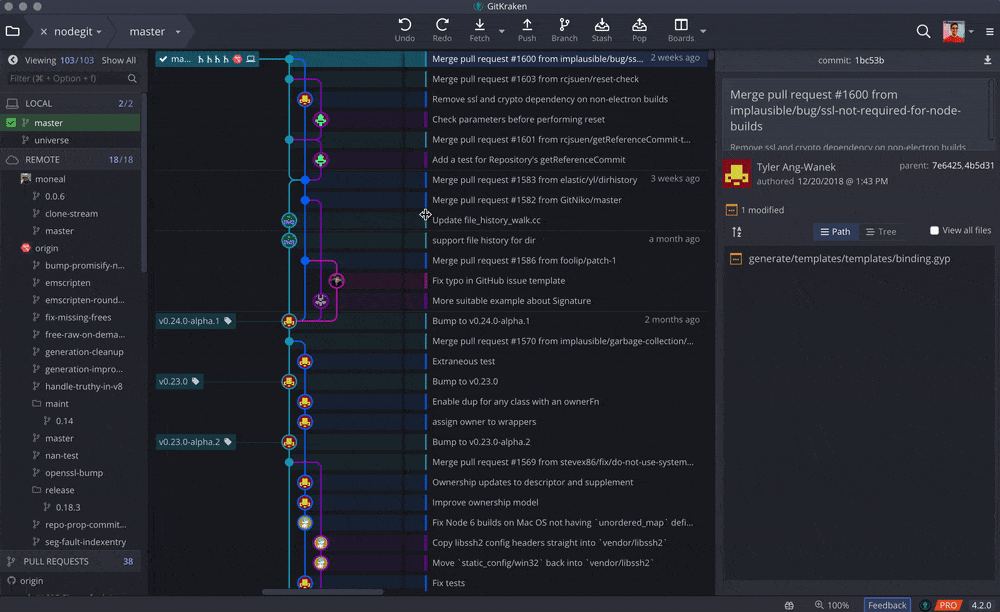Open the master branch dropdown in the toolbar

[178, 32]
